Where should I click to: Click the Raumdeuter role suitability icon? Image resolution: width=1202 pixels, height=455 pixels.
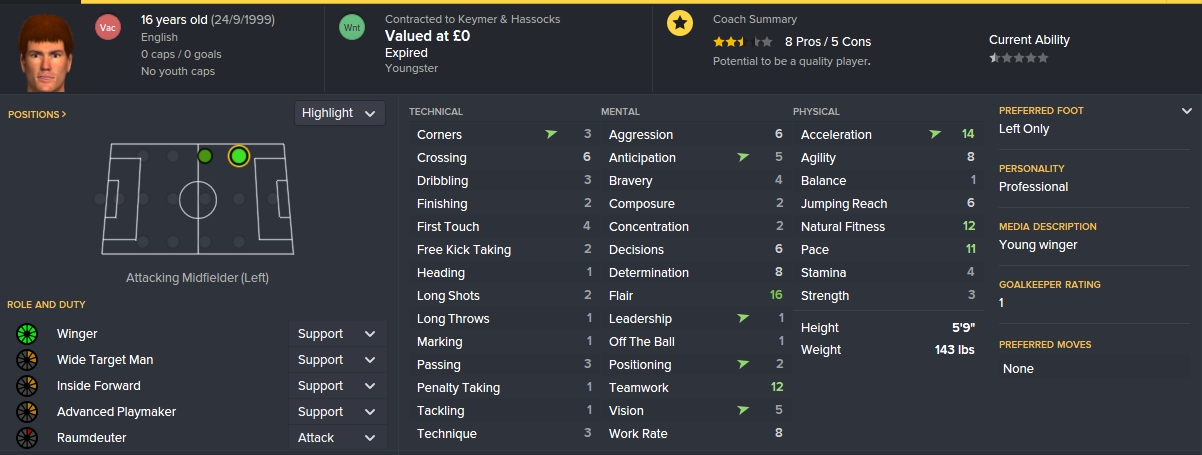27,438
